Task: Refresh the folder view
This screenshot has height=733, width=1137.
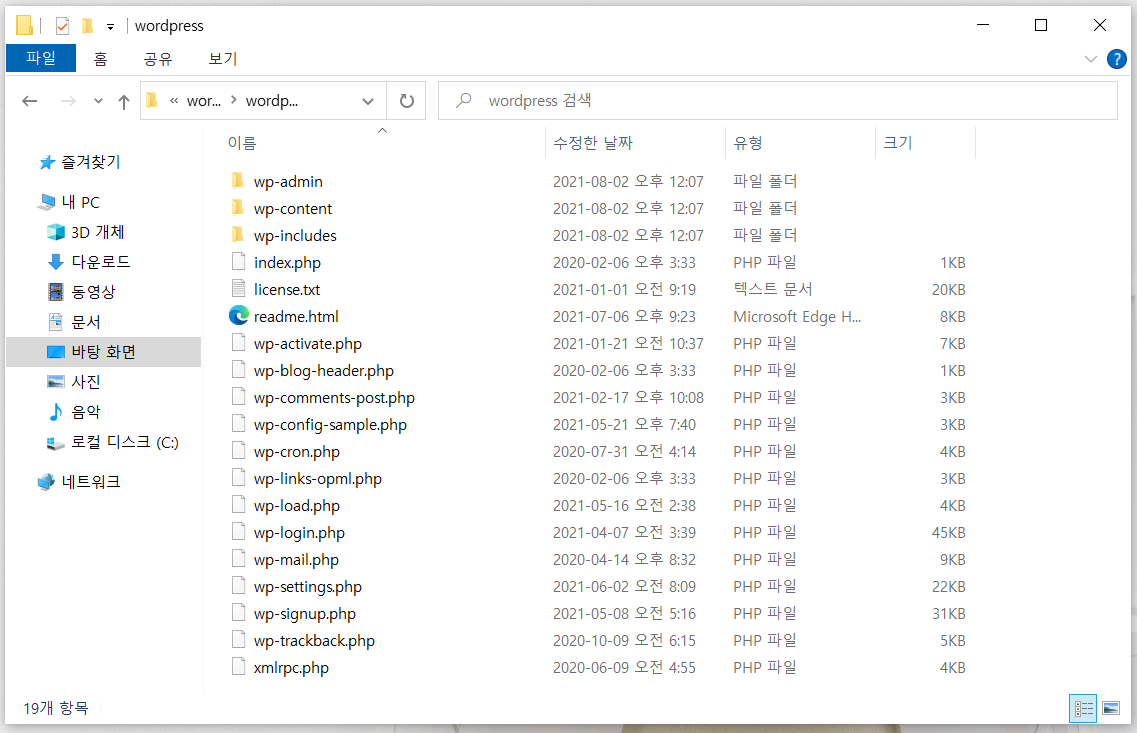Action: (x=407, y=101)
